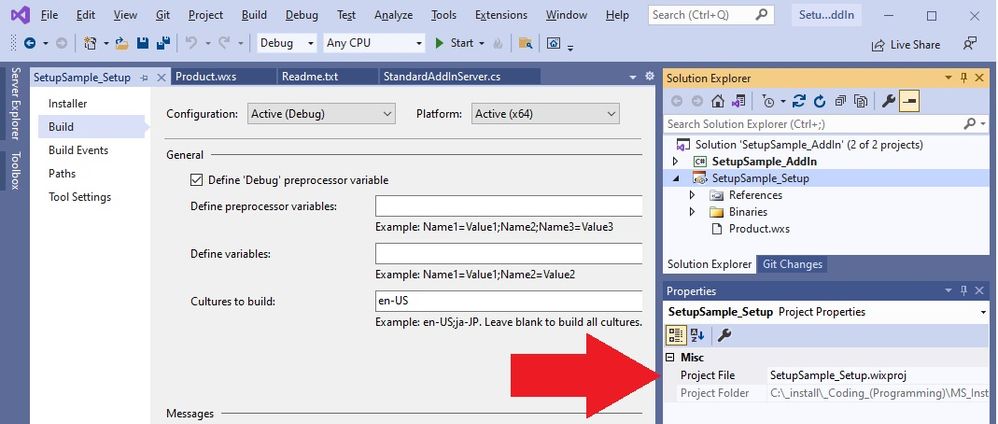The image size is (998, 424).
Task: Click the Save All icon
Action: point(163,43)
